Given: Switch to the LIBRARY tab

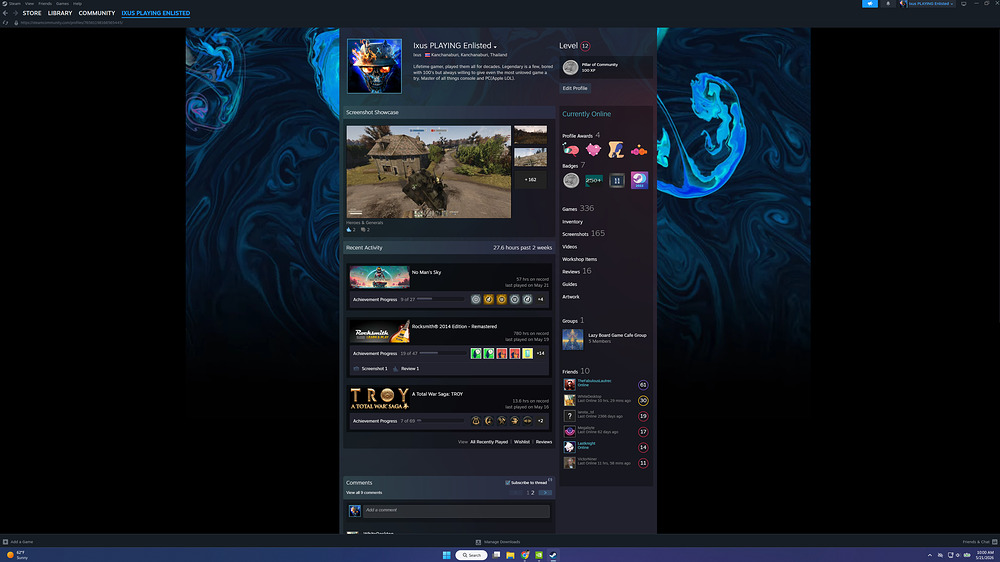Looking at the screenshot, I should (x=60, y=13).
